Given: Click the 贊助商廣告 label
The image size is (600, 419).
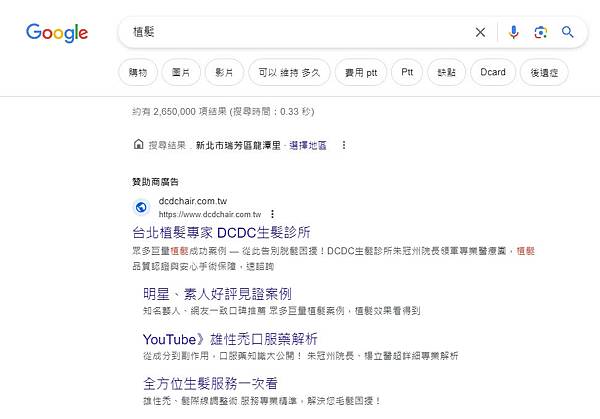Looking at the screenshot, I should pos(155,182).
